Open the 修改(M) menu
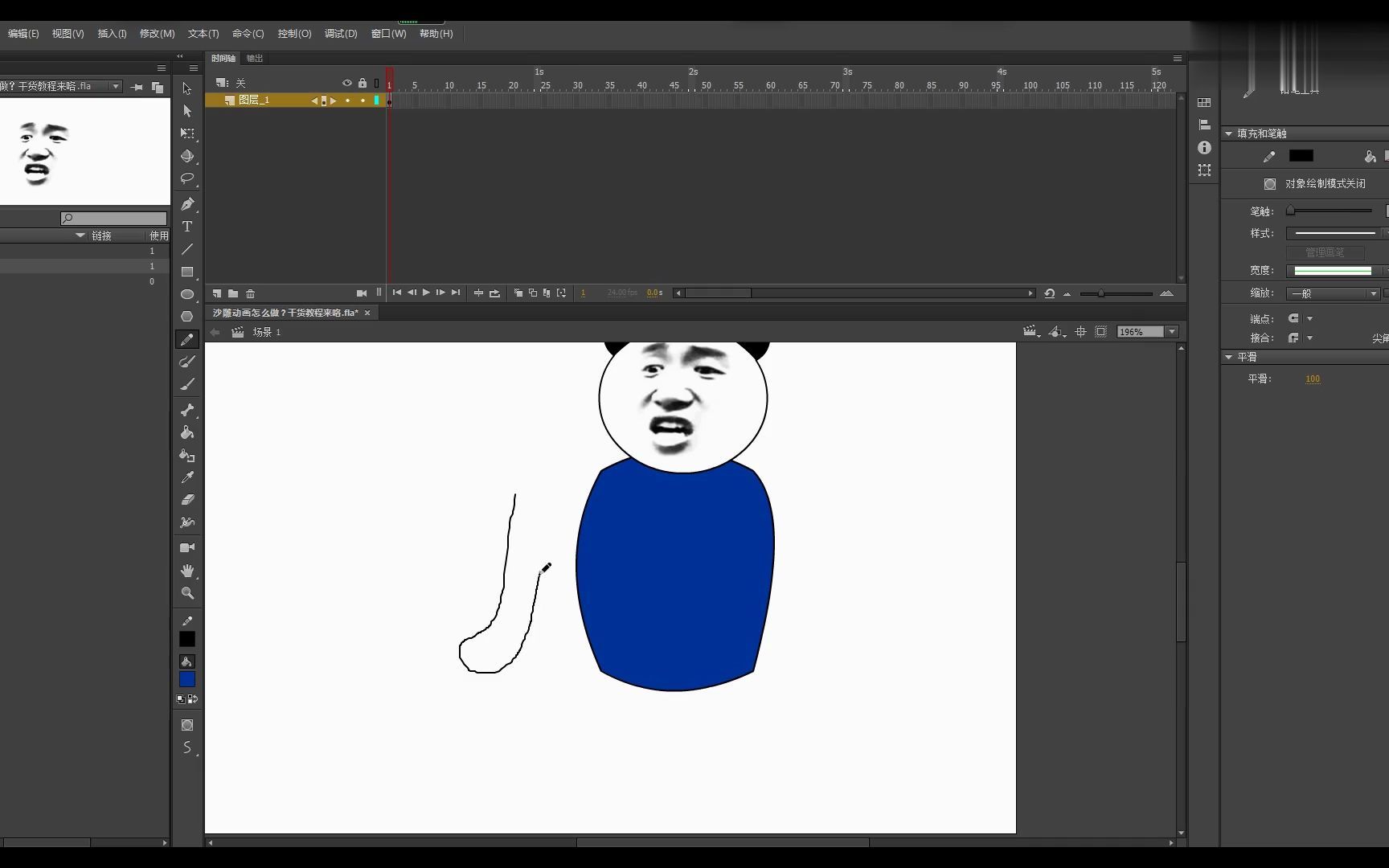Screen dimensions: 1389x868 pos(158,33)
